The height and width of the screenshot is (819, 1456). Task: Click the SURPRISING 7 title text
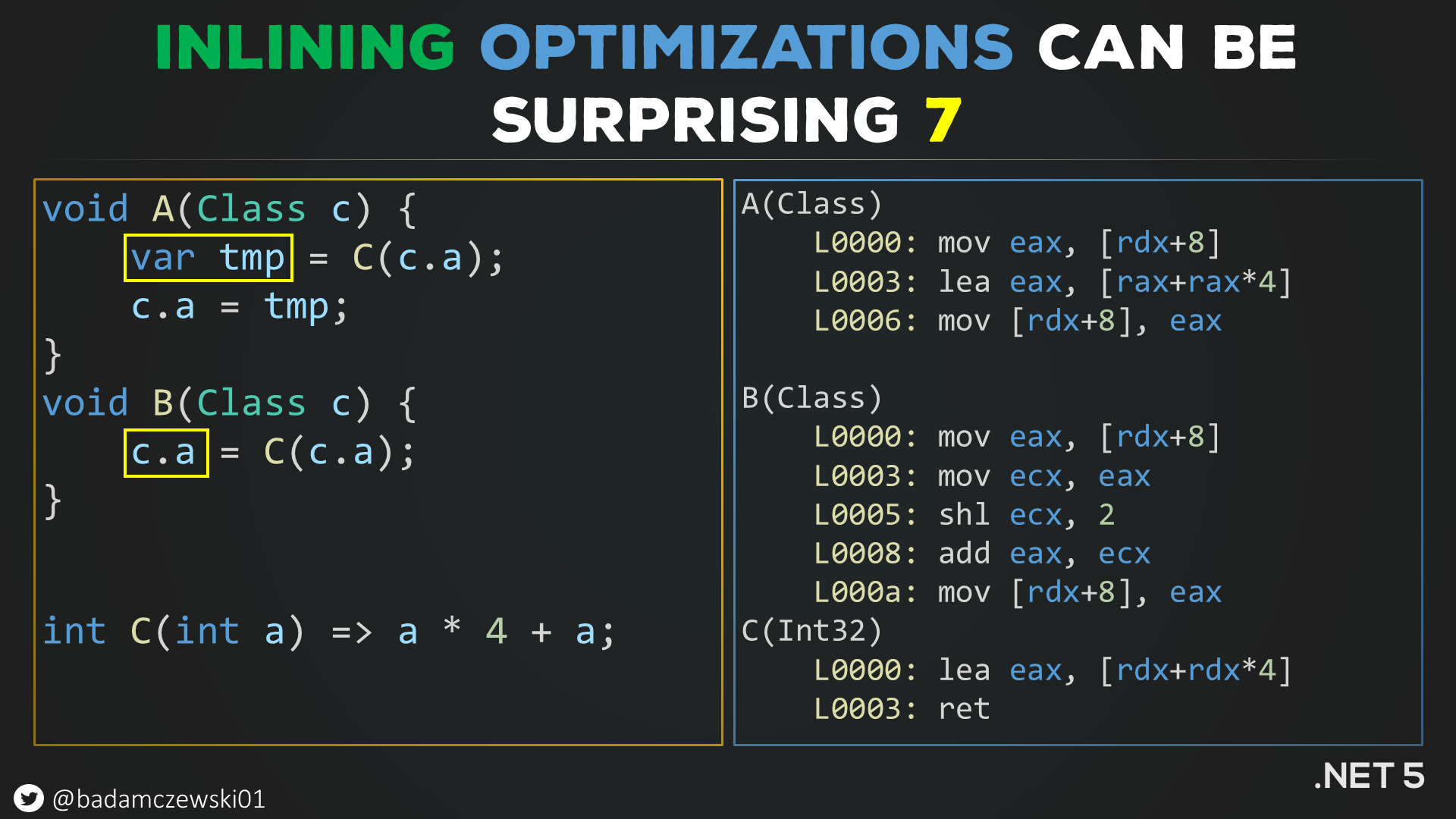(x=728, y=110)
